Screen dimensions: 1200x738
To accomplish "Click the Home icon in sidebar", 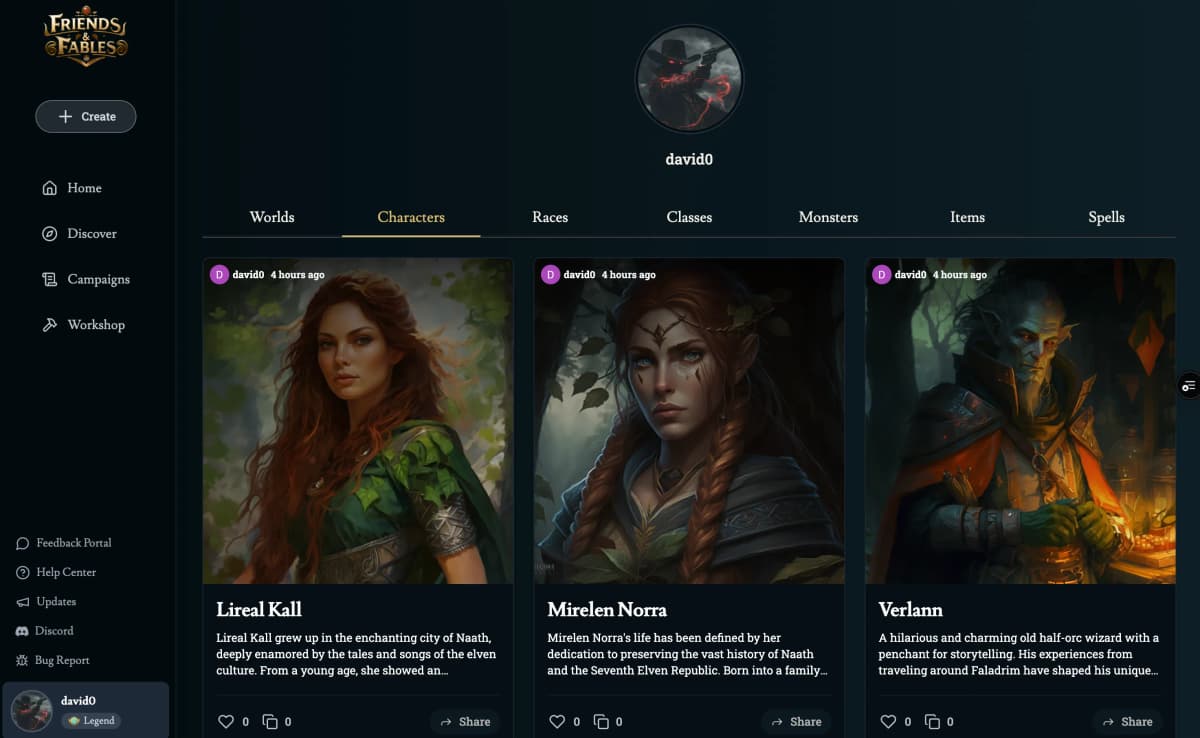I will pyautogui.click(x=50, y=188).
